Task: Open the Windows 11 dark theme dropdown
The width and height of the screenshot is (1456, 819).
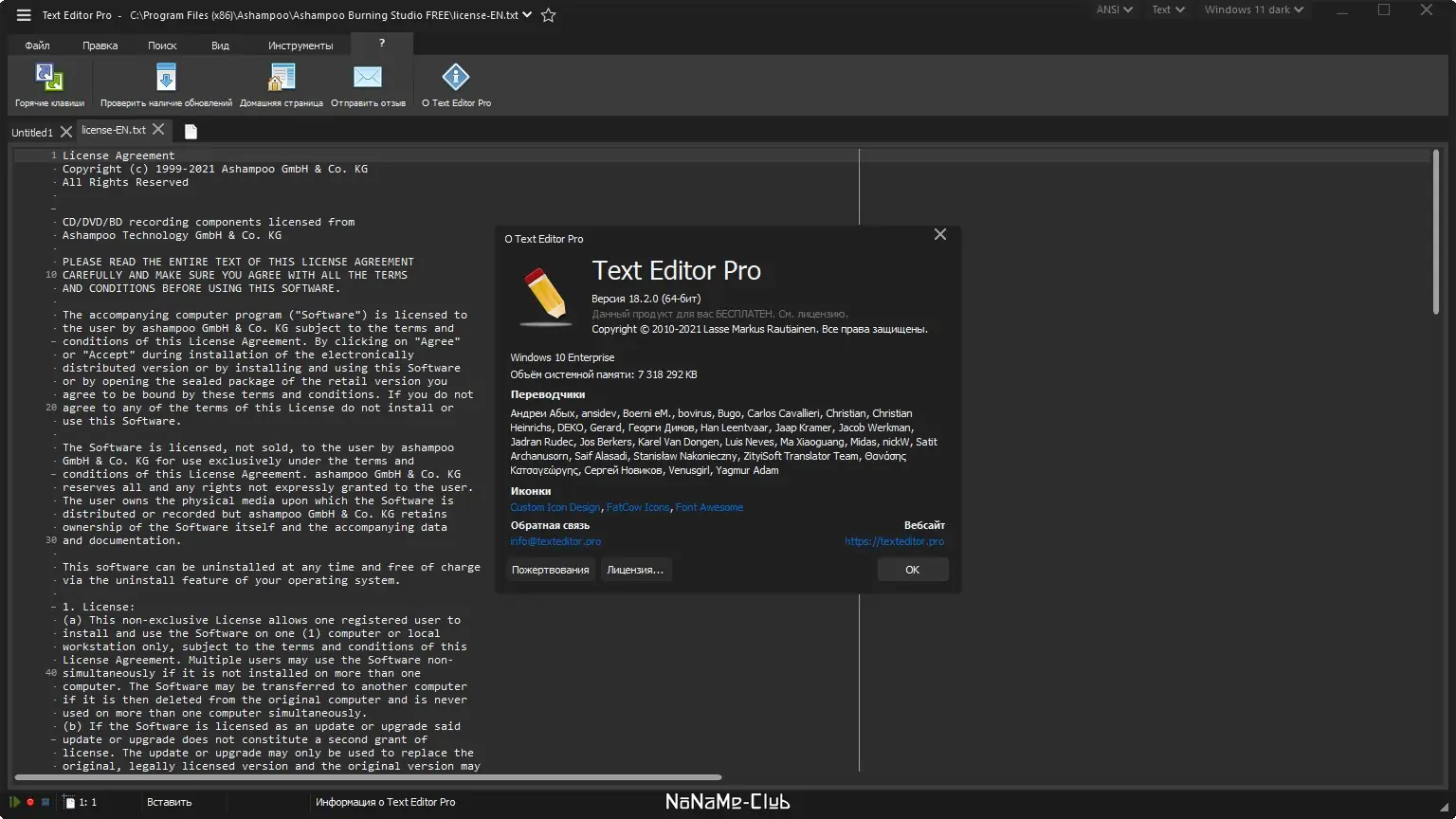Action: 1254,9
